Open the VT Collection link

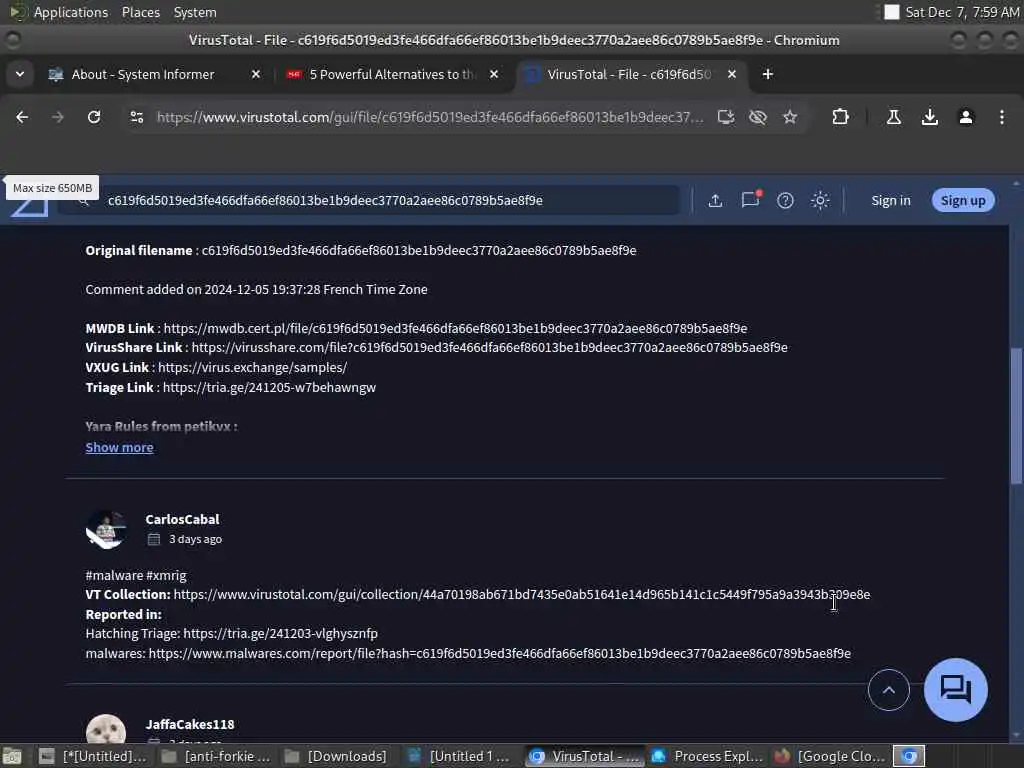pos(522,594)
